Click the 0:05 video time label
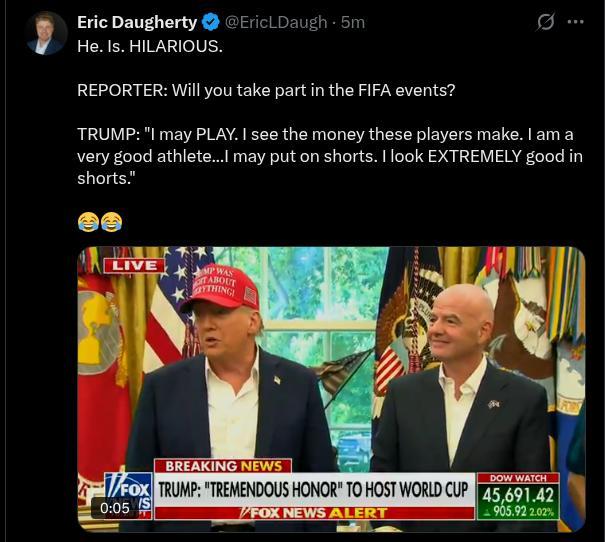This screenshot has width=605, height=542. coord(115,508)
